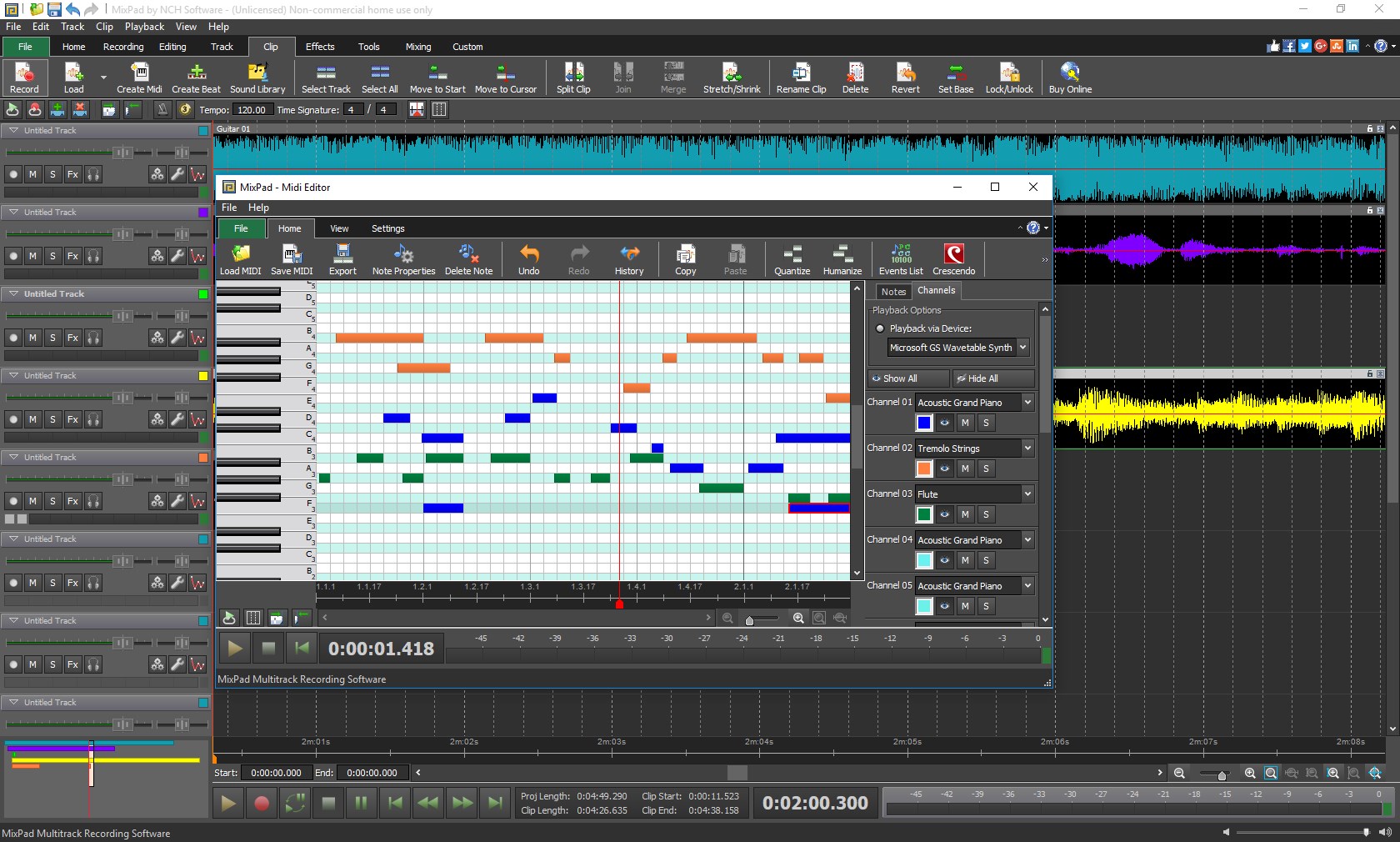
Task: Open the Mixing ribbon tab
Action: pyautogui.click(x=417, y=47)
